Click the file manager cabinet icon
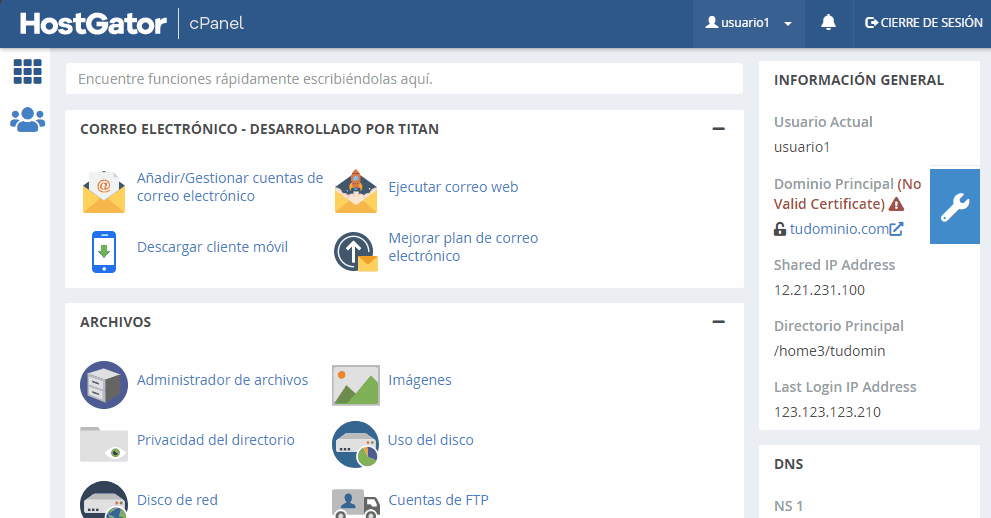The height and width of the screenshot is (518, 991). [x=104, y=385]
